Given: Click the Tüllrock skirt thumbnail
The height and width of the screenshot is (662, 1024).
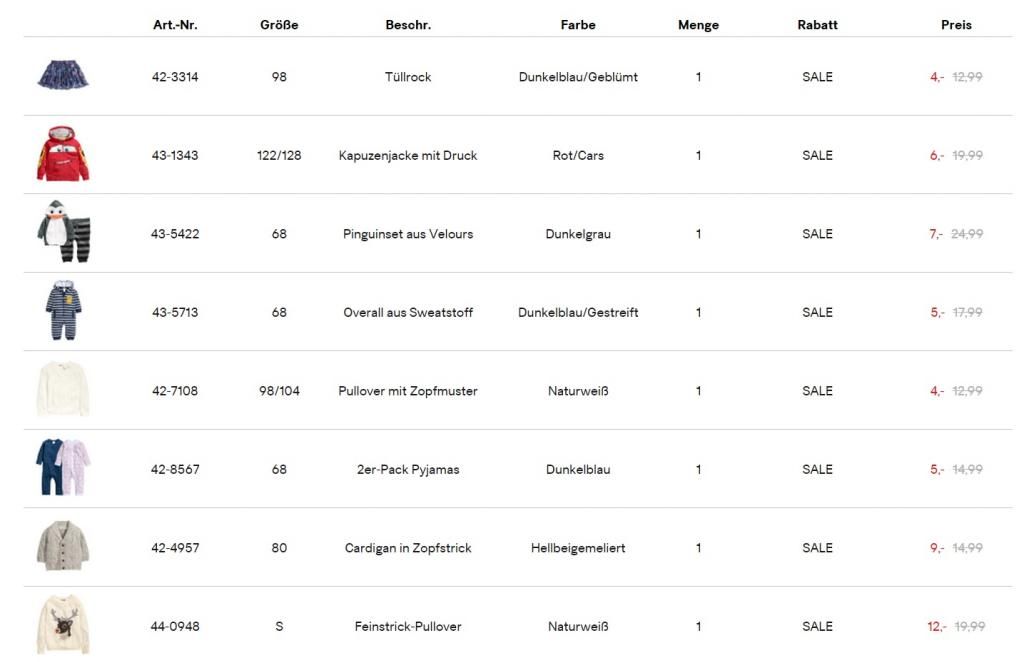Looking at the screenshot, I should click(63, 75).
